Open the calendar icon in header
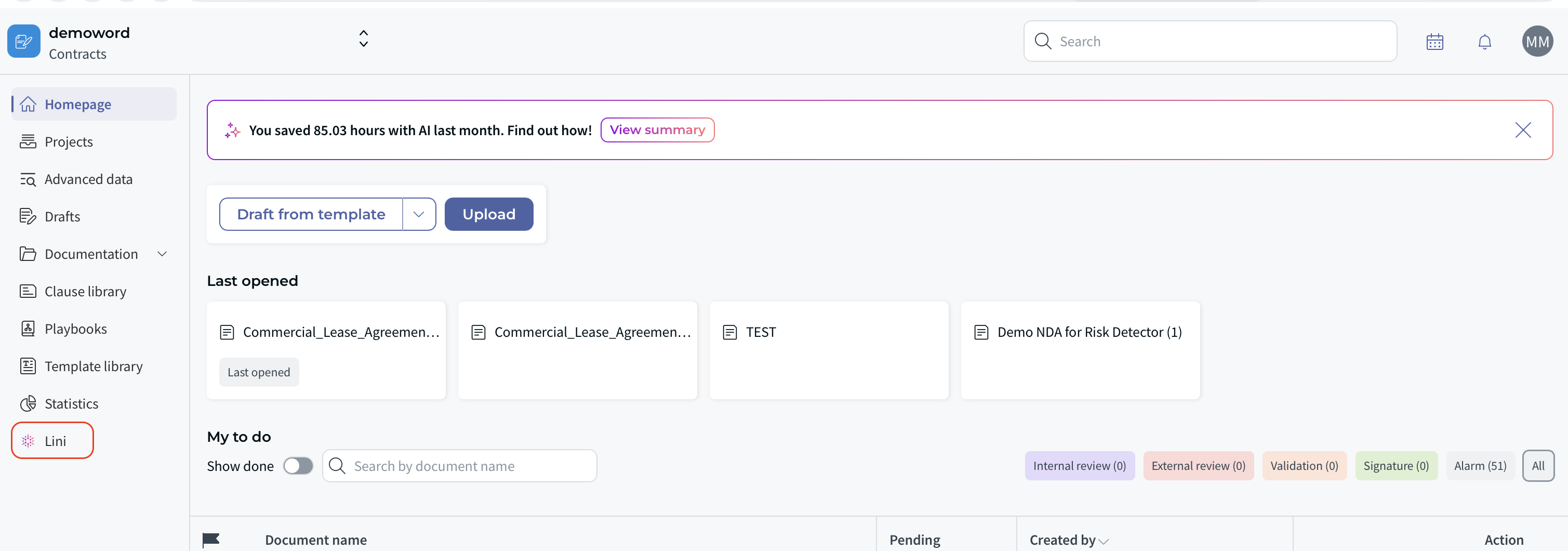This screenshot has width=1568, height=551. click(1434, 42)
